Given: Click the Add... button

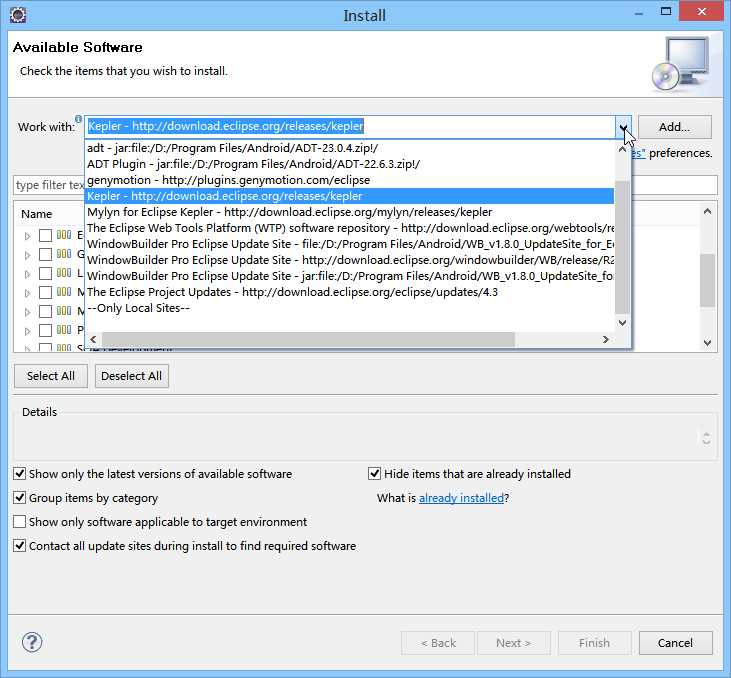Looking at the screenshot, I should coord(675,127).
